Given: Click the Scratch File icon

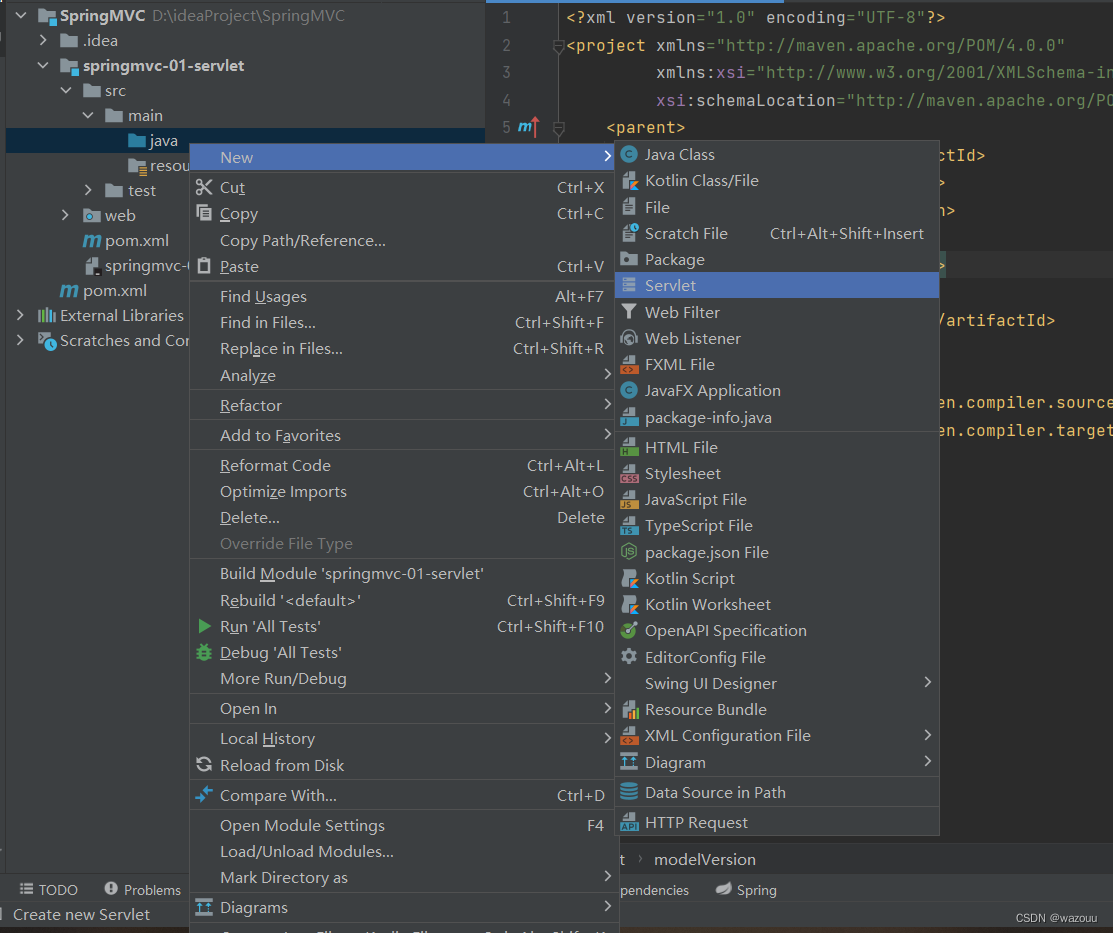Looking at the screenshot, I should click(629, 233).
